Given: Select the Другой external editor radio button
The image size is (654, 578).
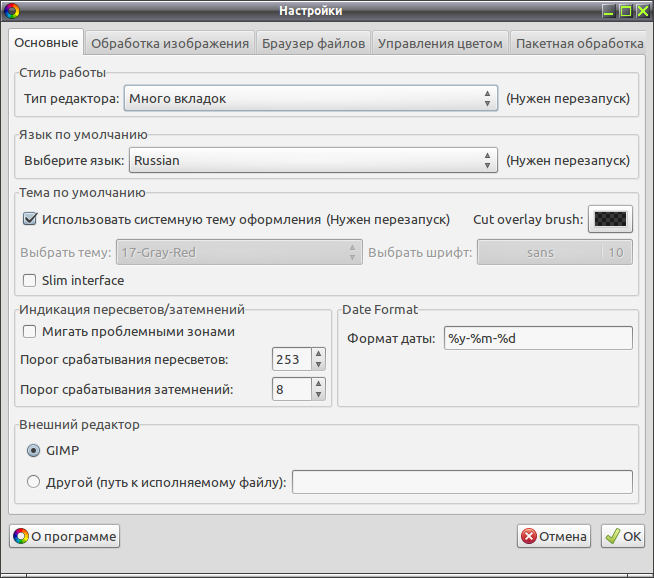Looking at the screenshot, I should 33,482.
